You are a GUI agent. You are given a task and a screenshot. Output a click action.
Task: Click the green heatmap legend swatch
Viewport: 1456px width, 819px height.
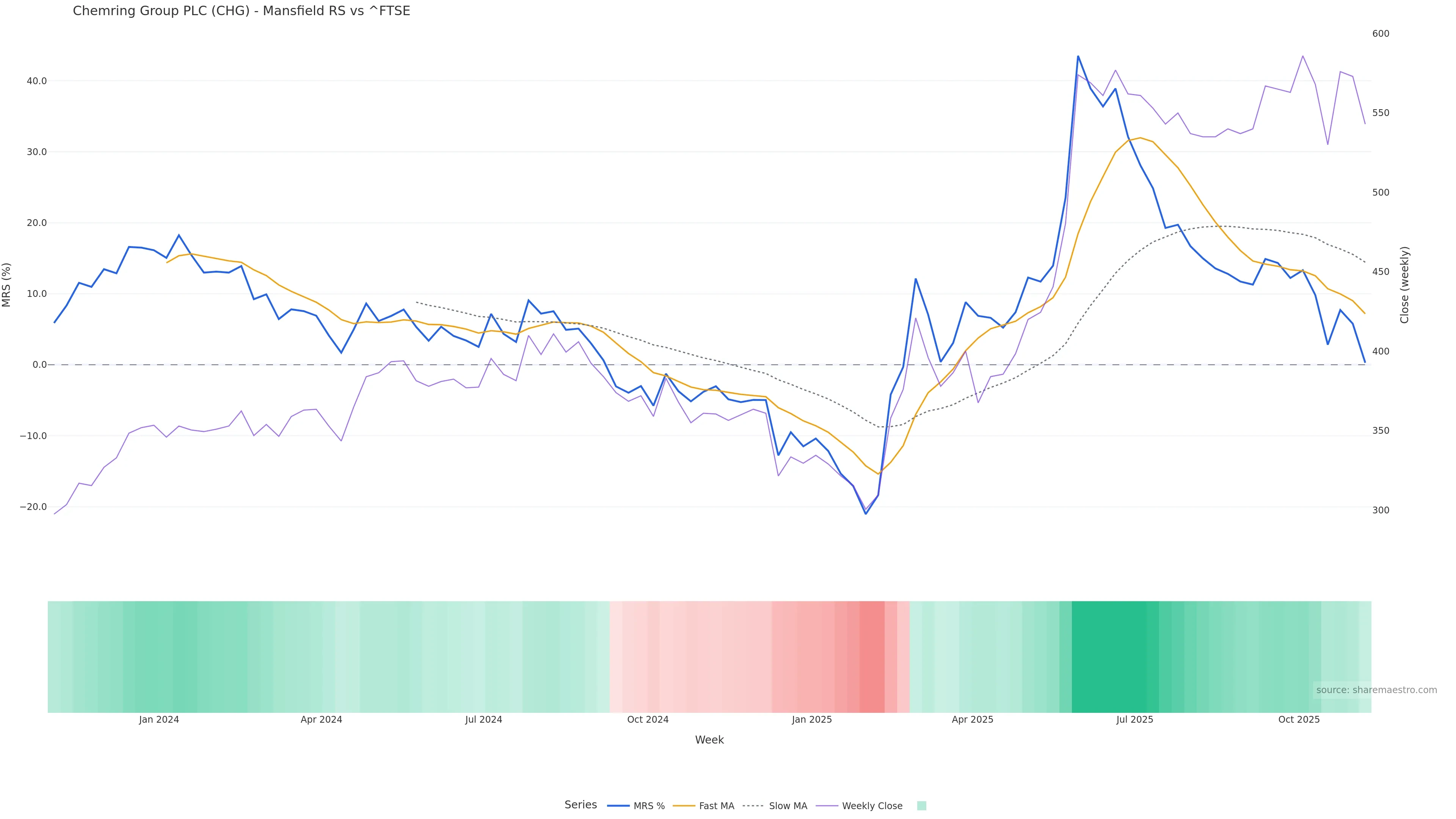[921, 806]
